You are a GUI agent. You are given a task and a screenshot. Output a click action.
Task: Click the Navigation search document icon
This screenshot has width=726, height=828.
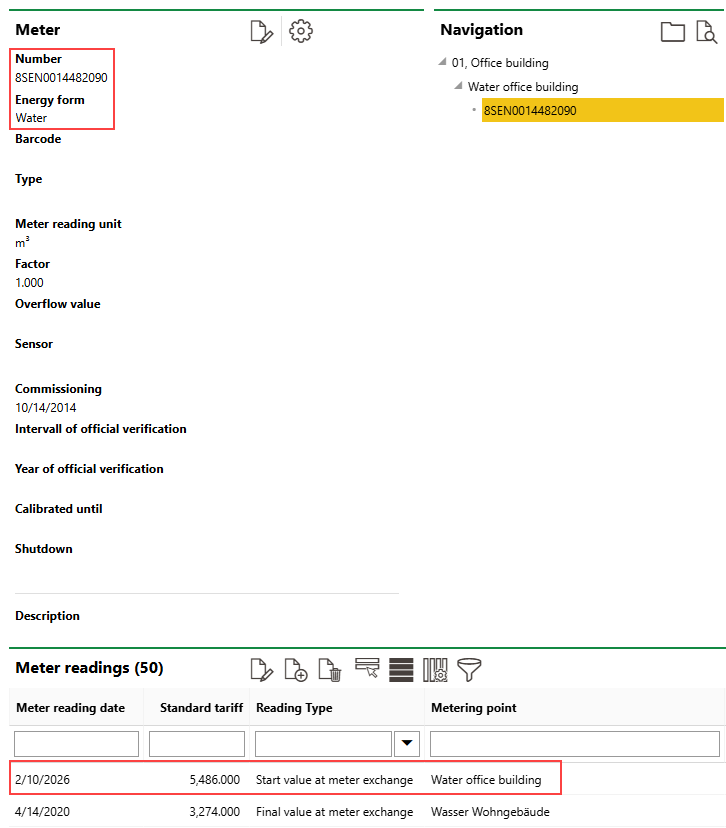click(x=707, y=32)
